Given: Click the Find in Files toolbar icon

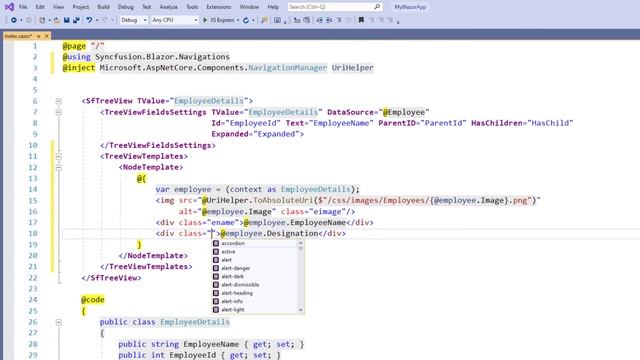Looking at the screenshot, I should pos(264,20).
